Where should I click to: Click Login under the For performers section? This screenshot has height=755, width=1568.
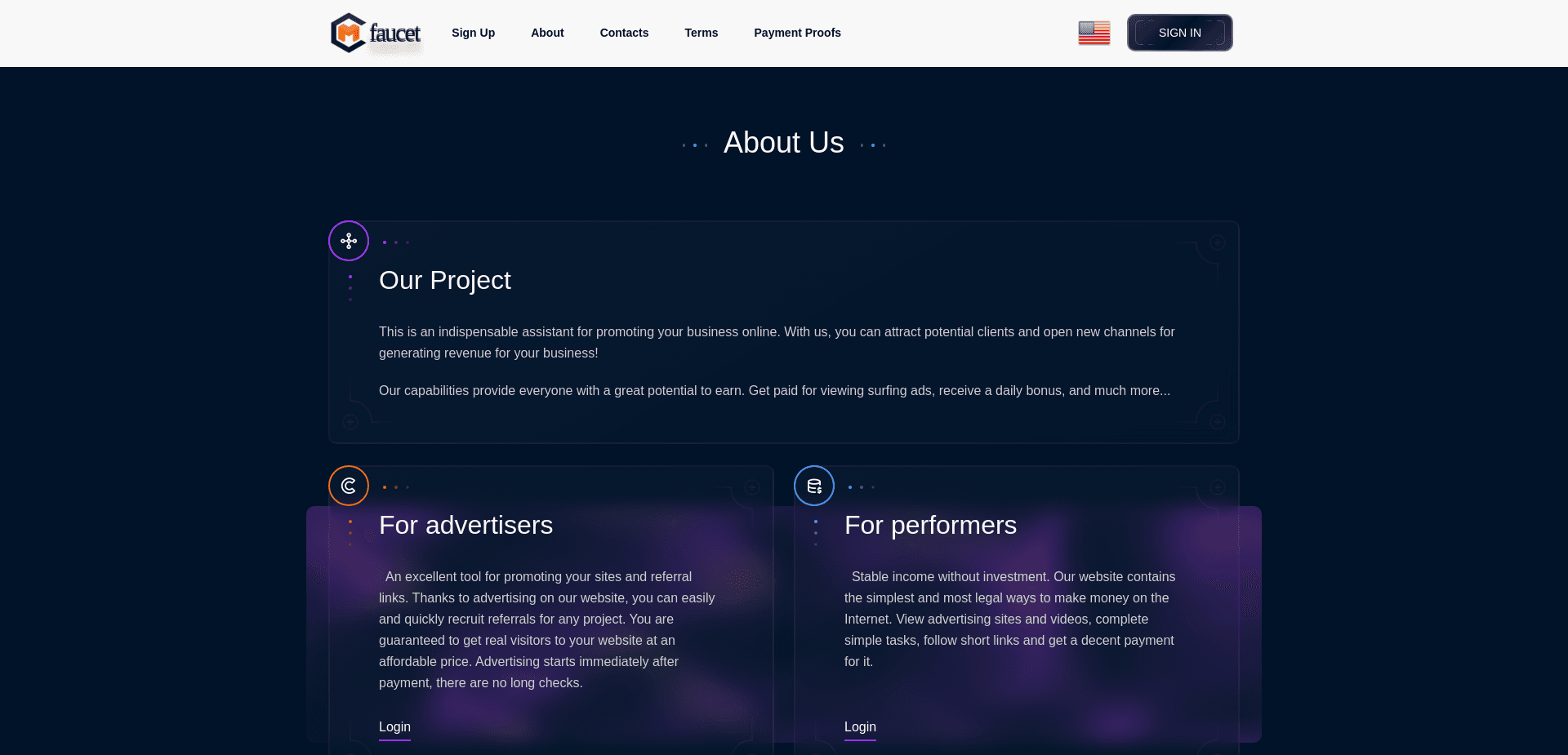(860, 727)
